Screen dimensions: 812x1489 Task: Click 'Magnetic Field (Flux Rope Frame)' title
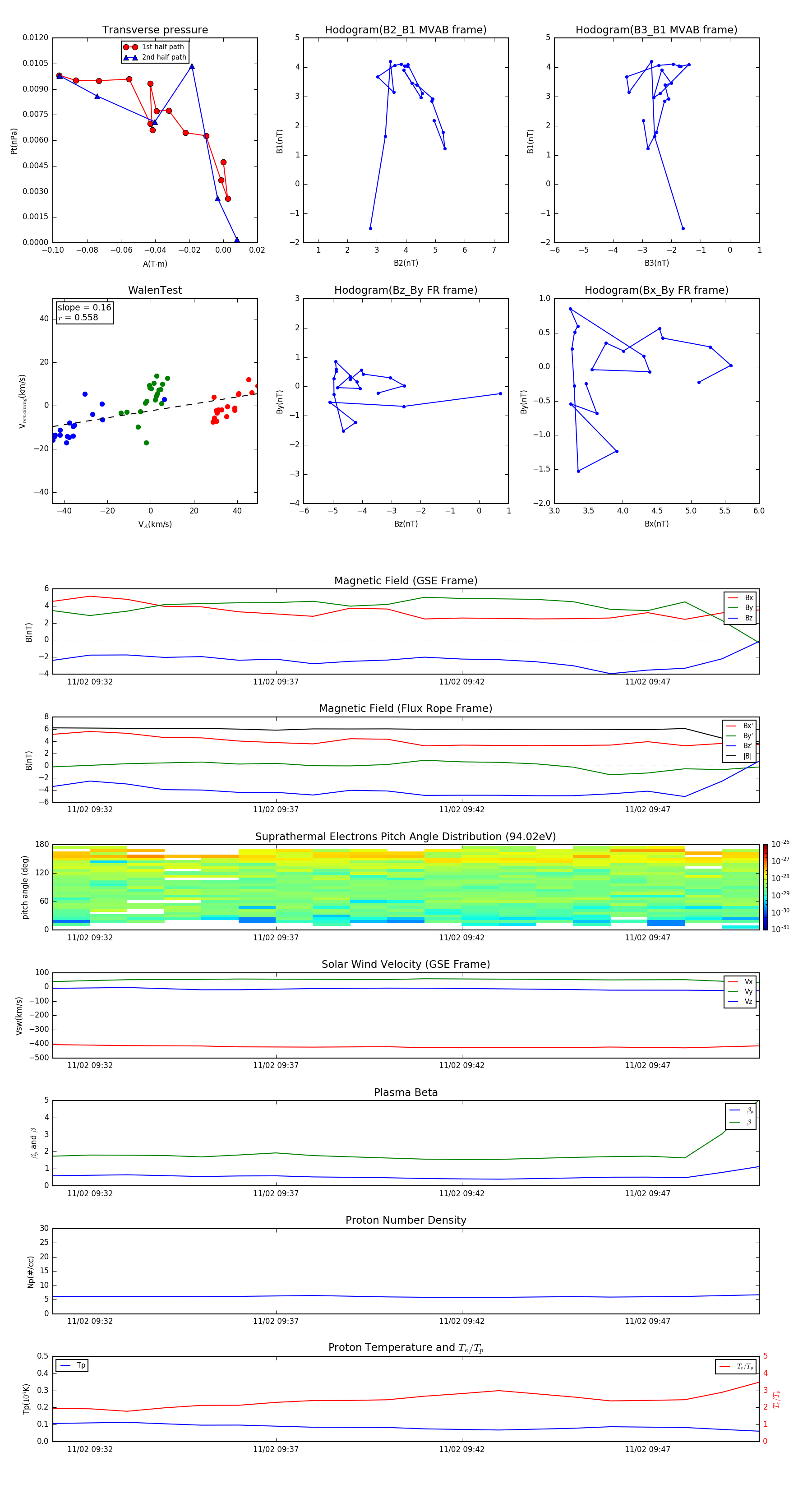406,709
